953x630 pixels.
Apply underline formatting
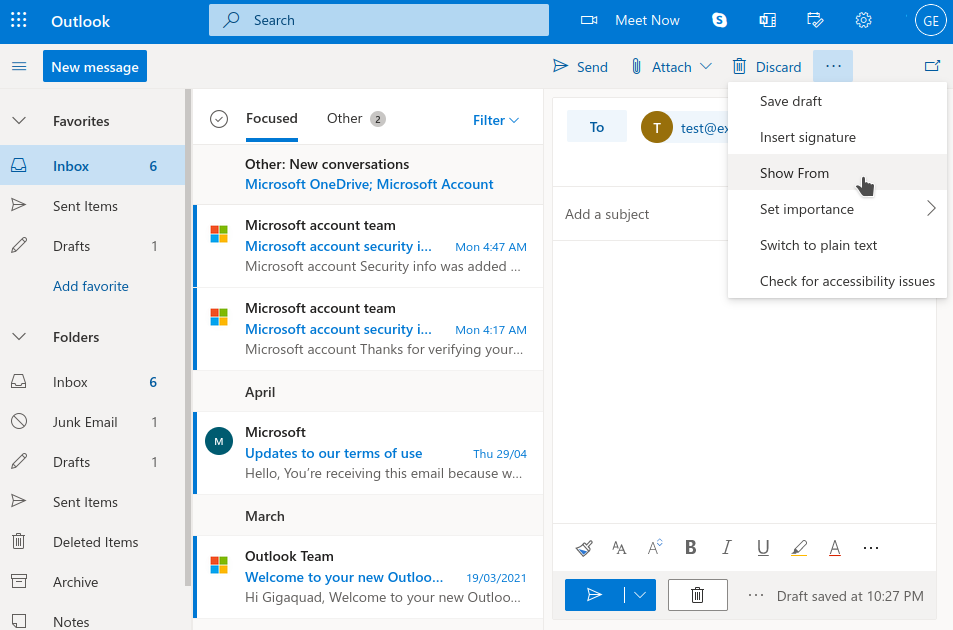point(762,547)
